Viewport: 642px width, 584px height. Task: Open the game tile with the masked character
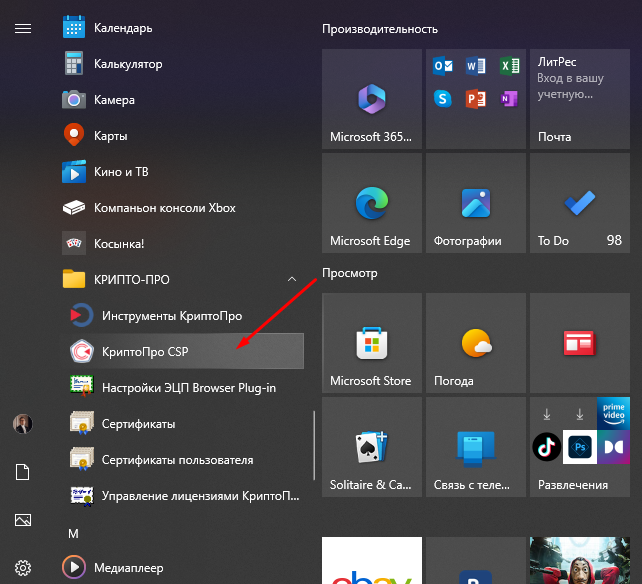coord(580,561)
